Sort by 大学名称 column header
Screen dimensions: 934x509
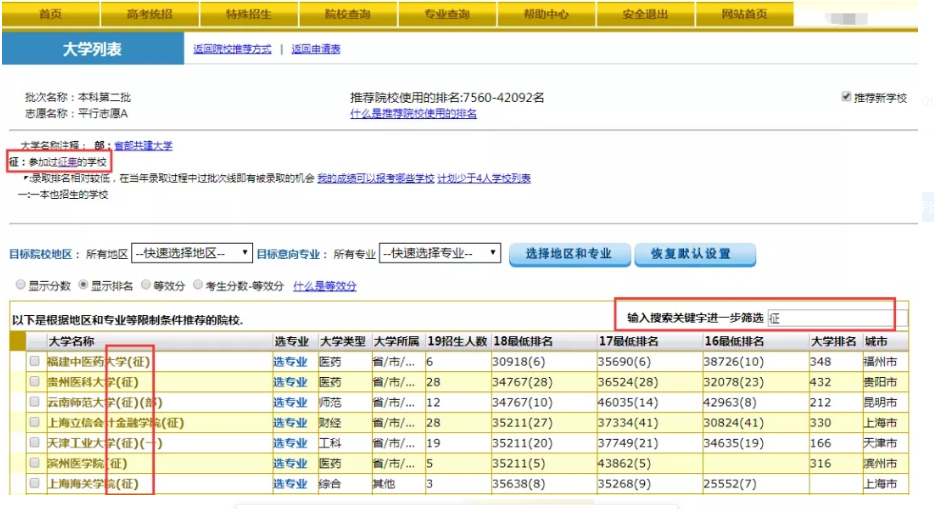coord(71,341)
